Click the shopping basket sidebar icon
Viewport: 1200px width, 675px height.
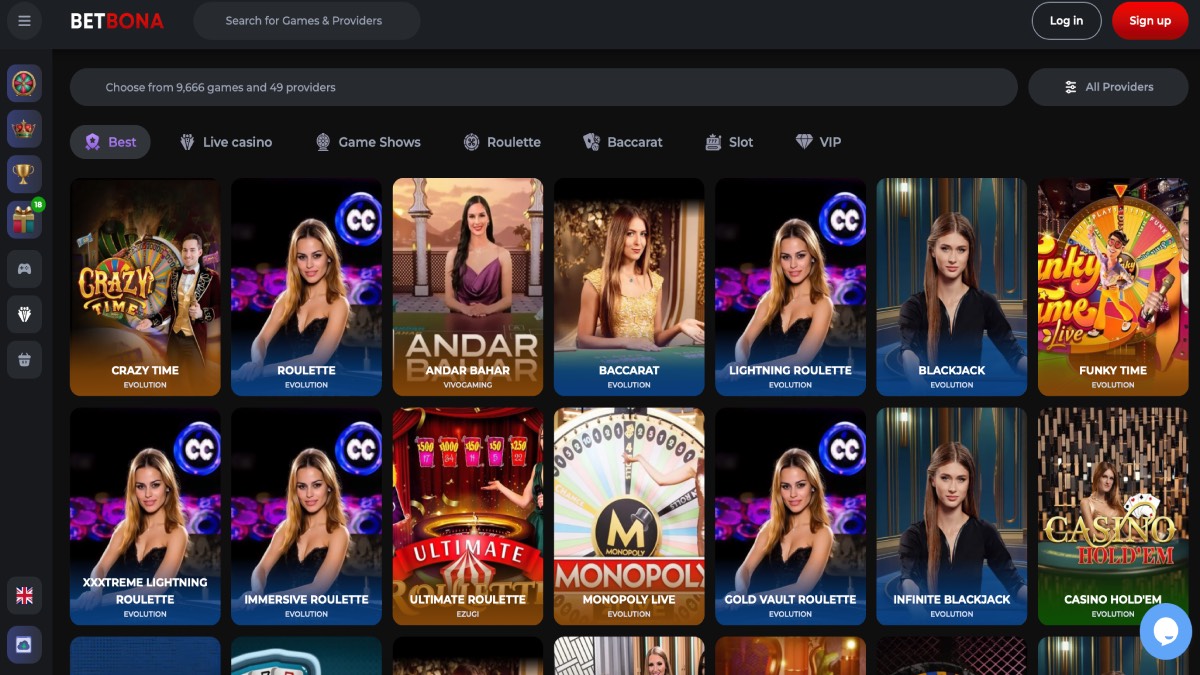(x=24, y=359)
